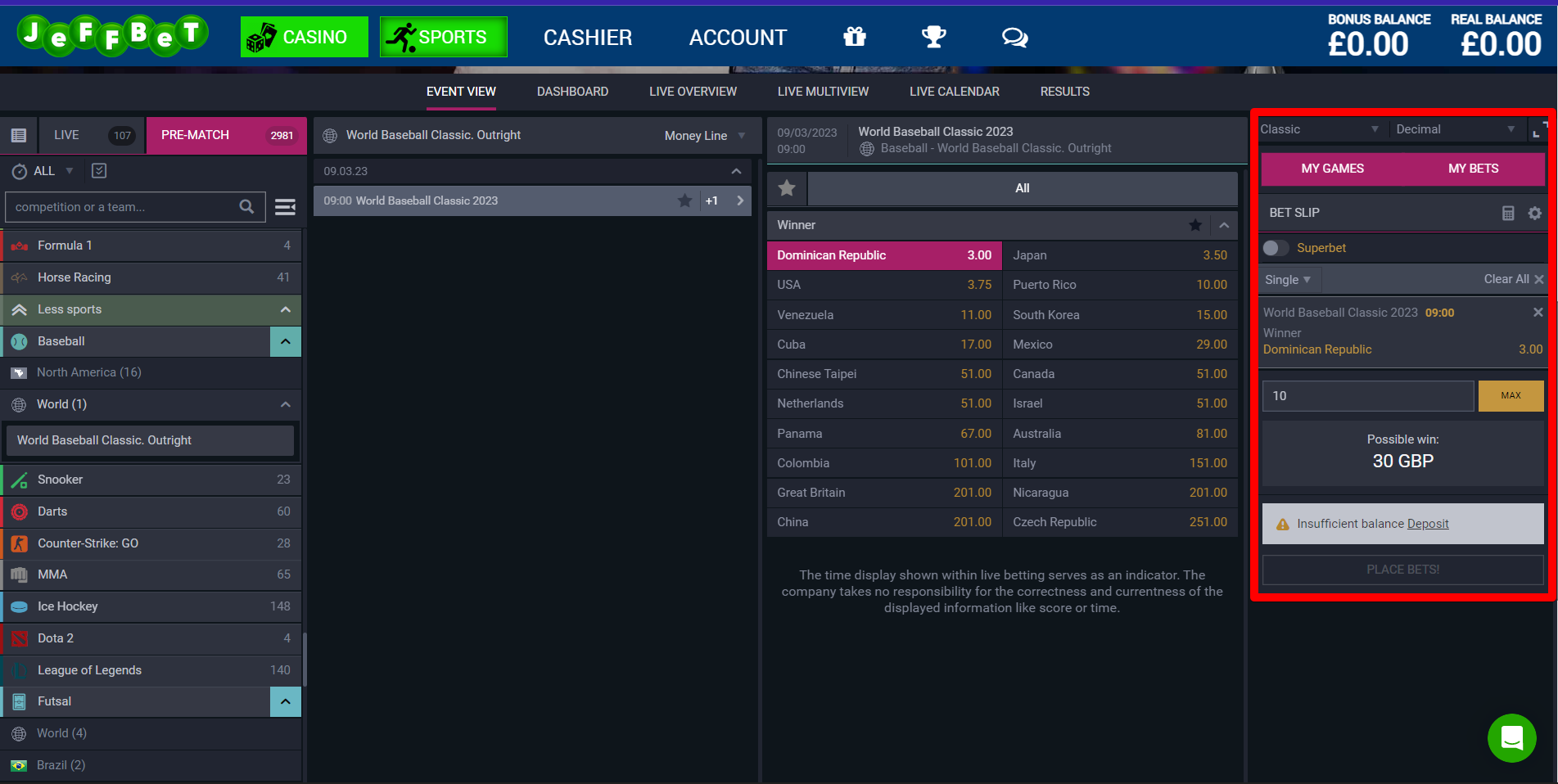The image size is (1558, 784).
Task: Open event details arrow for World Baseball Classic
Action: [x=740, y=201]
